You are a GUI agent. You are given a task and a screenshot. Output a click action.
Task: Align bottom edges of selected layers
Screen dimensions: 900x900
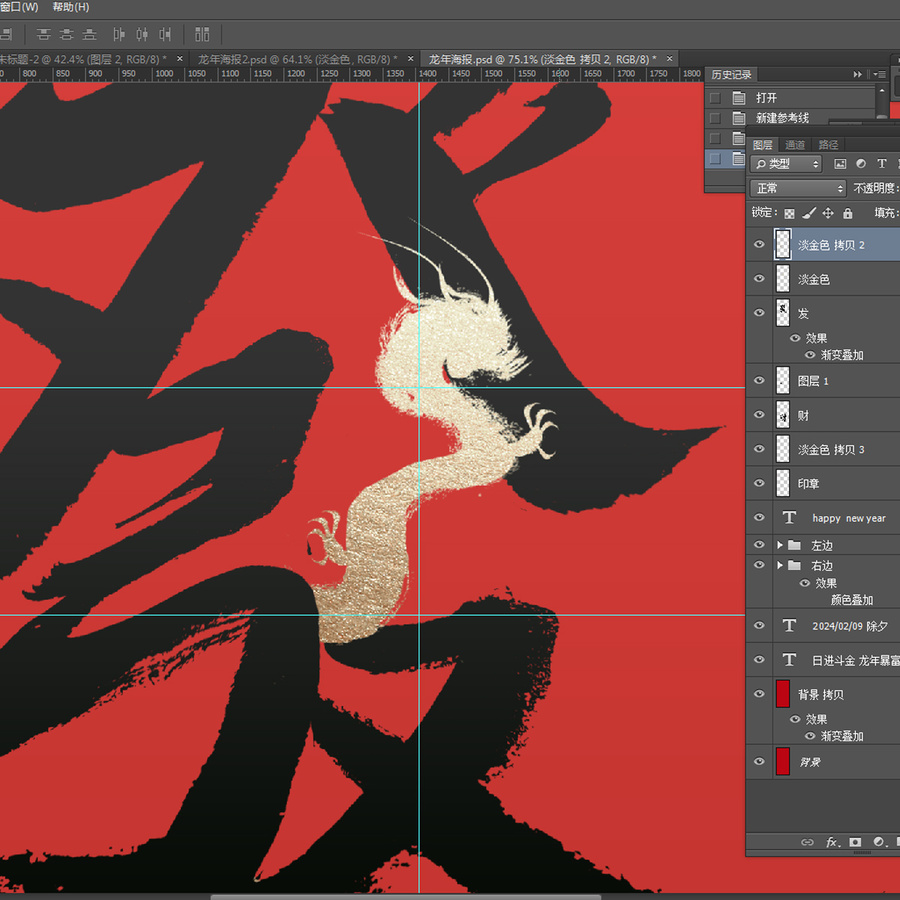point(90,34)
